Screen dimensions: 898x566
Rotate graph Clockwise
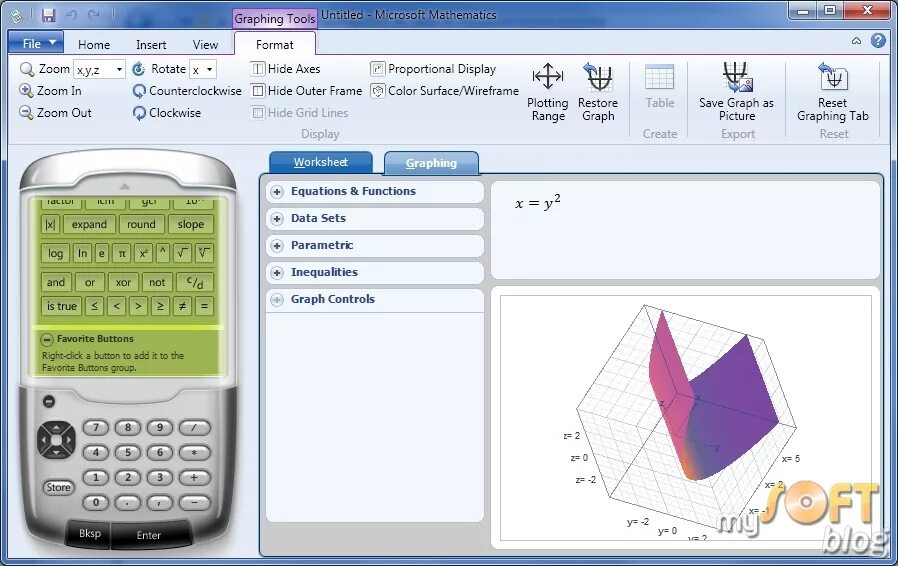pos(167,113)
